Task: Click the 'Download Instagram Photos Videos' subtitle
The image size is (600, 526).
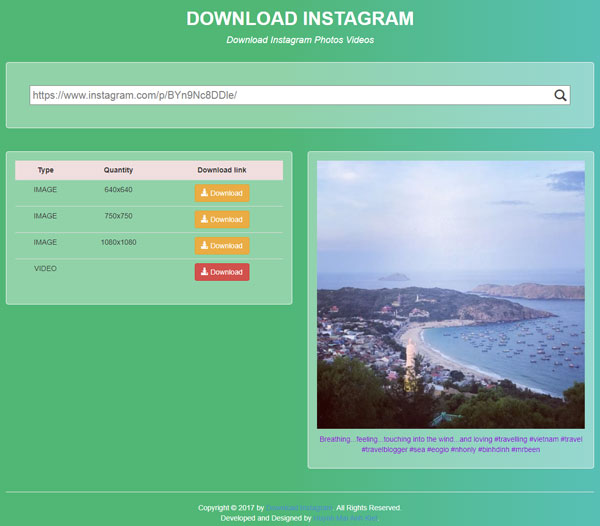Action: point(300,40)
